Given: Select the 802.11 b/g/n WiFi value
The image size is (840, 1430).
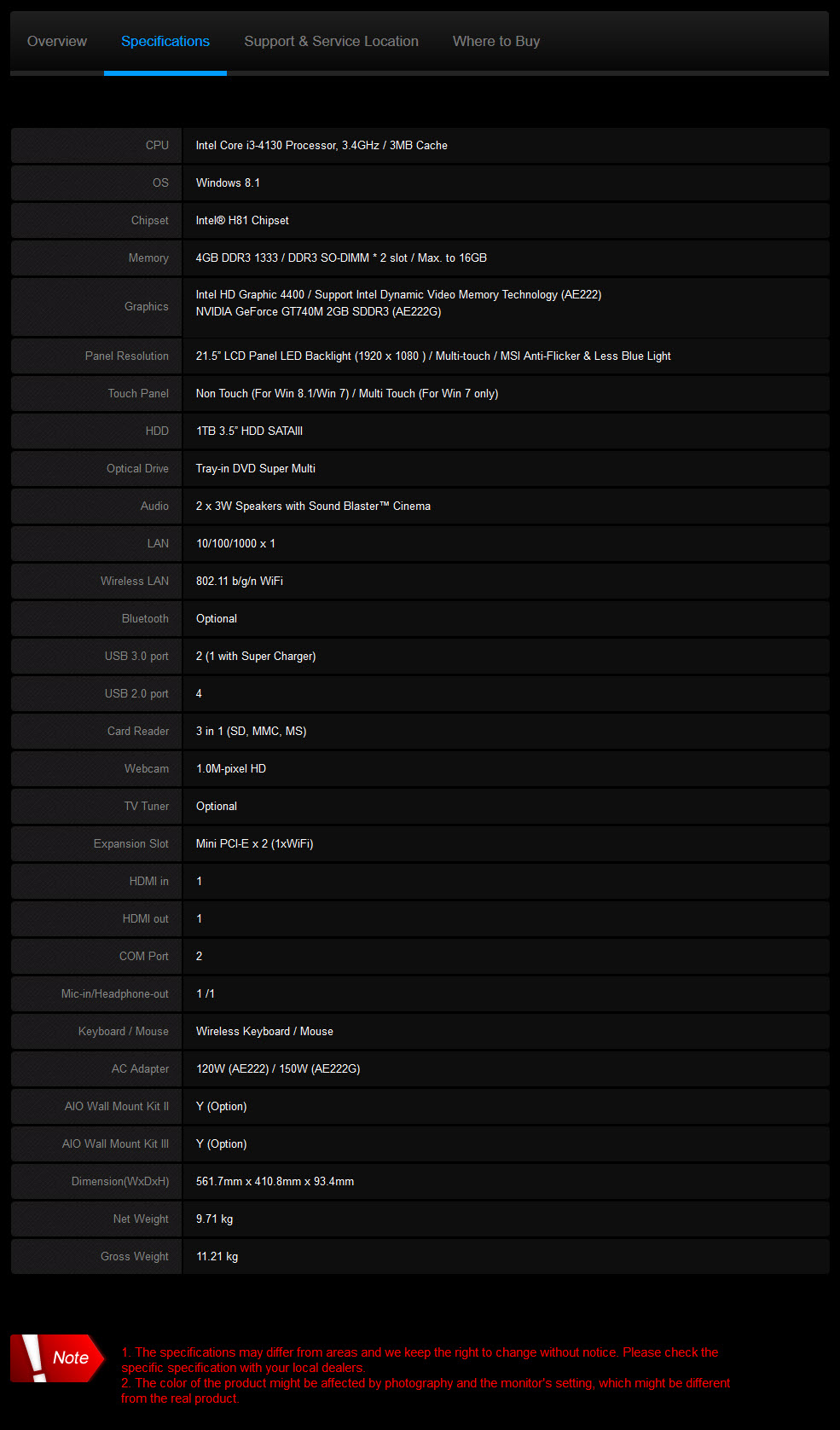Looking at the screenshot, I should [x=239, y=582].
